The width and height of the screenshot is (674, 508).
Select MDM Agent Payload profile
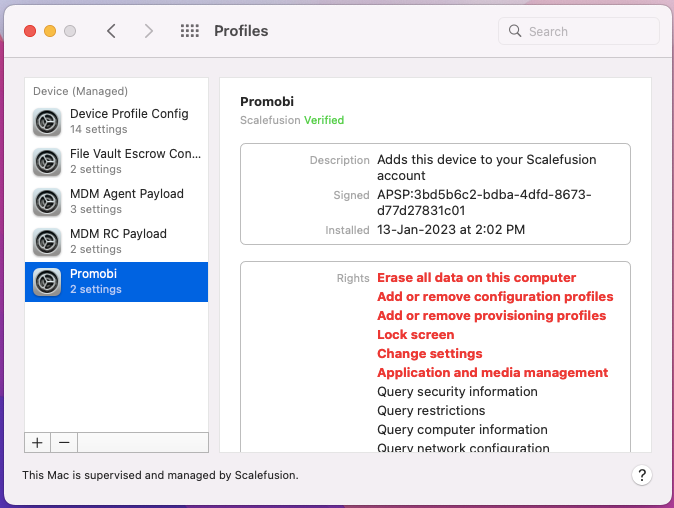[116, 202]
